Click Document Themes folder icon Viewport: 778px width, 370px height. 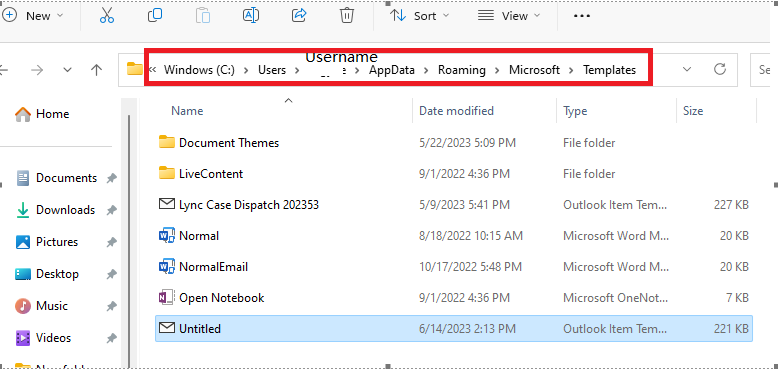coord(167,142)
